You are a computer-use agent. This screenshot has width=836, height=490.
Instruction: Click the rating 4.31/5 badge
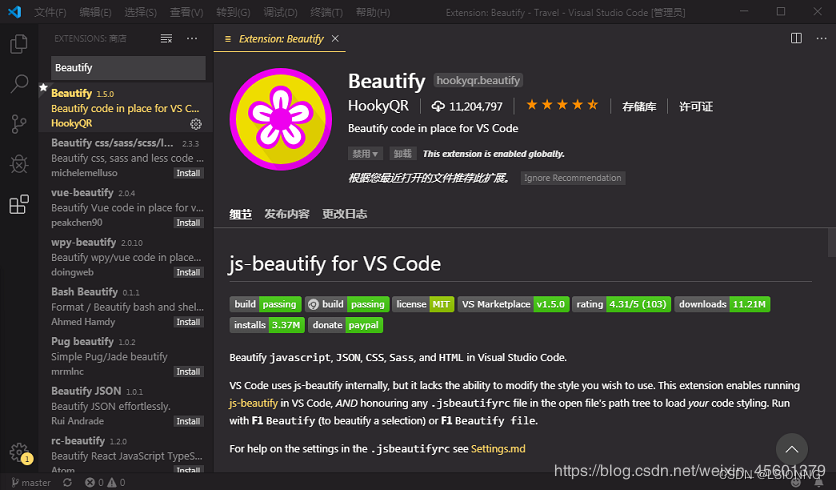(x=622, y=304)
